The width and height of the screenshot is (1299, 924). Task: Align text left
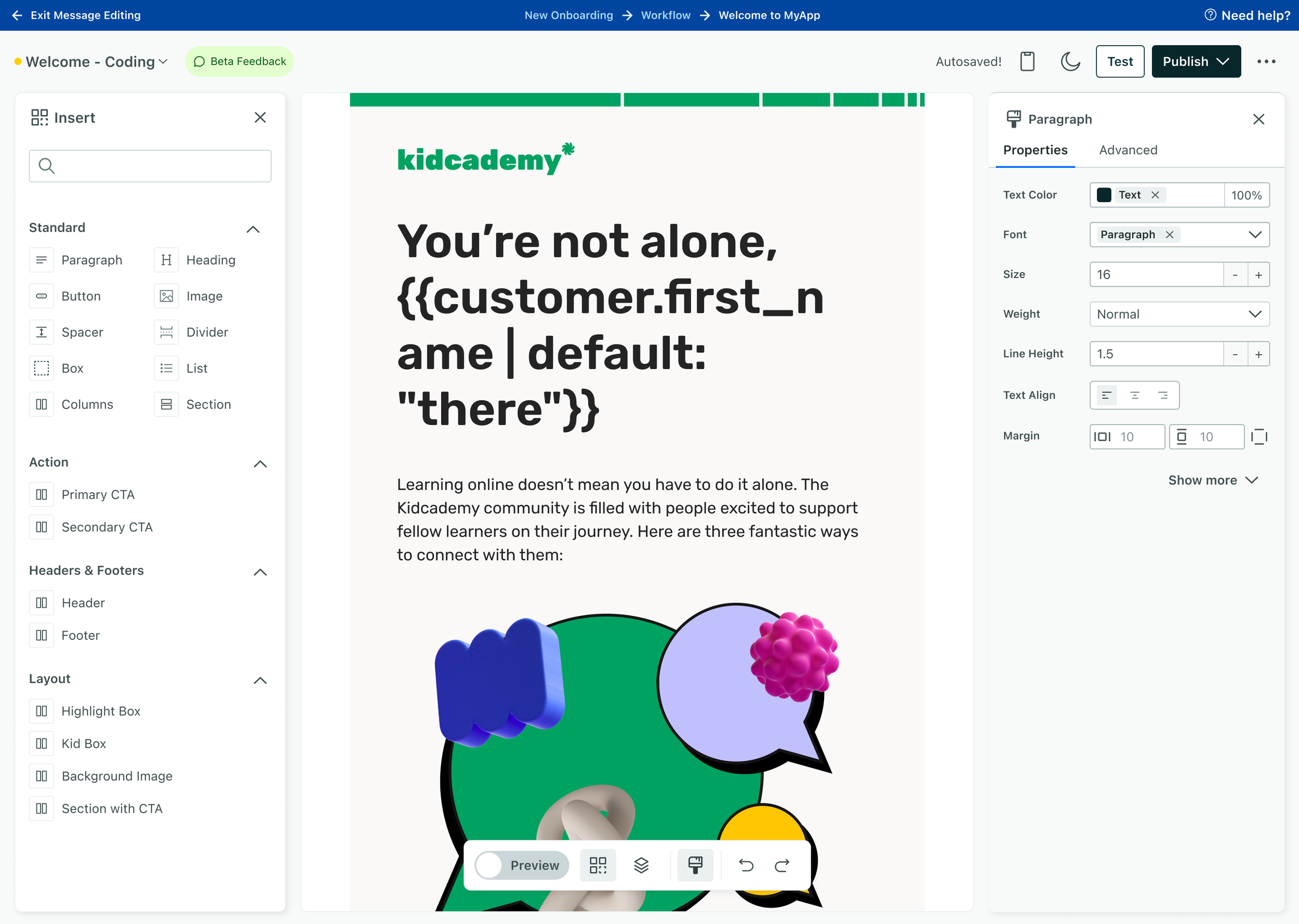click(1106, 395)
